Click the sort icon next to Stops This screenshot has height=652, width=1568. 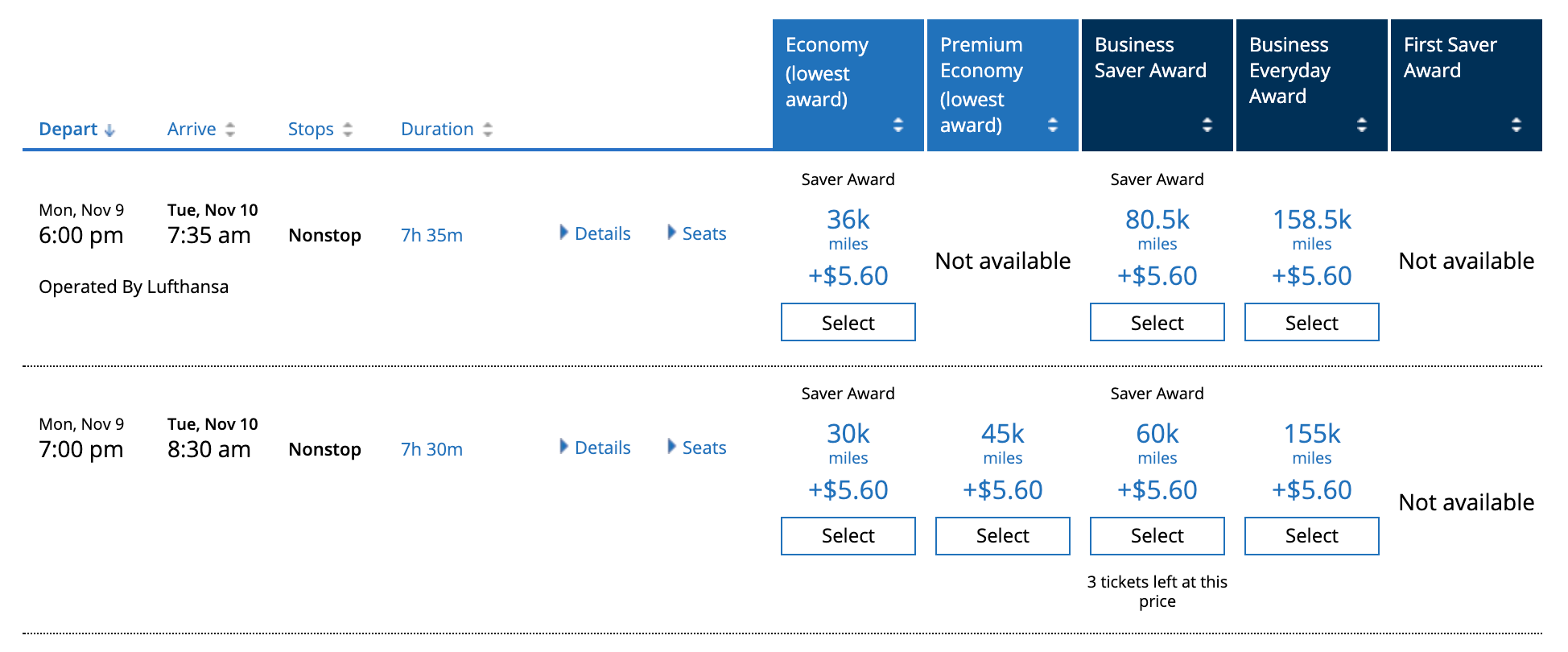tap(346, 128)
